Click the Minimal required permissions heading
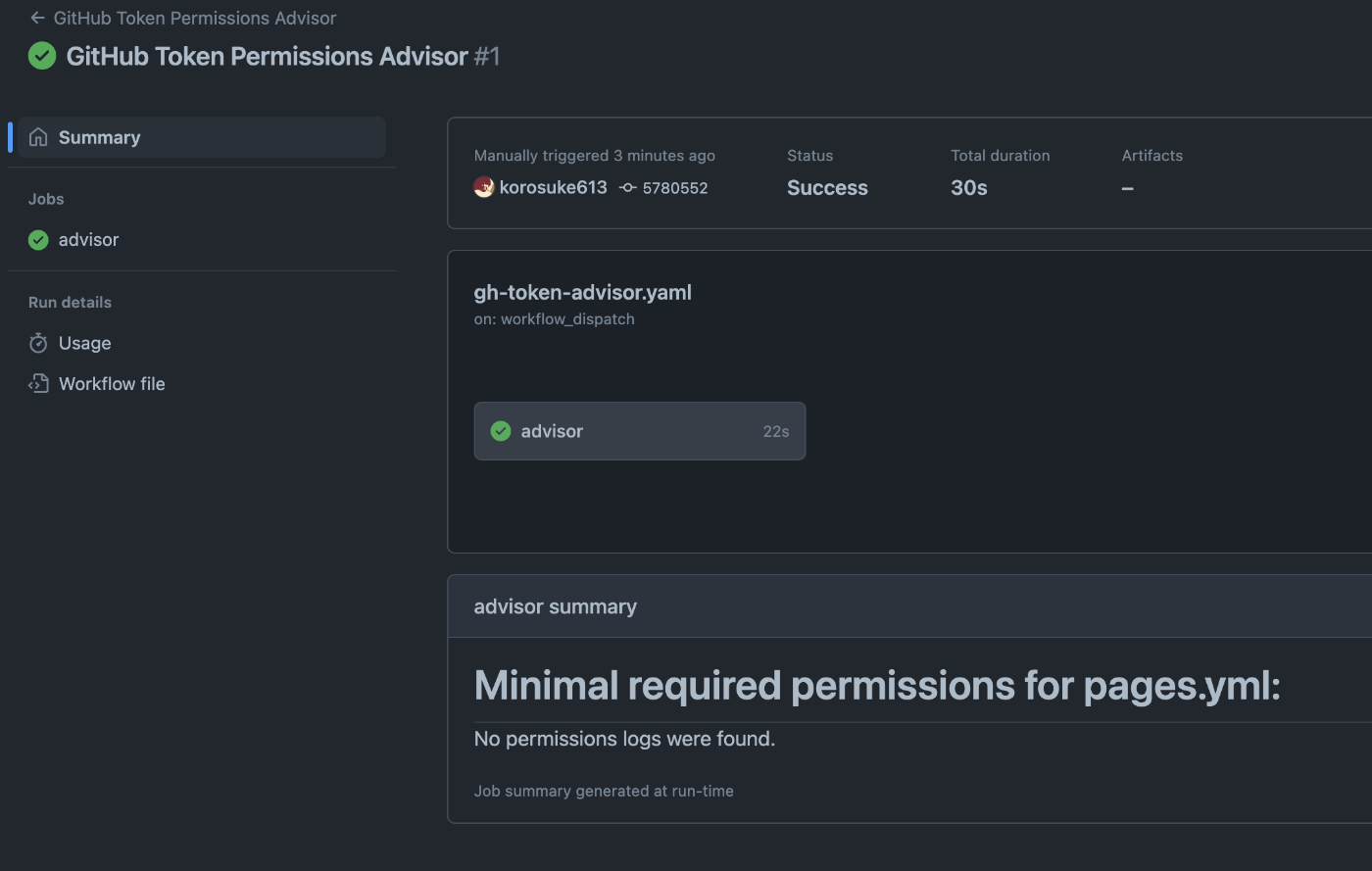Screen dimensions: 1372x871 tap(877, 686)
